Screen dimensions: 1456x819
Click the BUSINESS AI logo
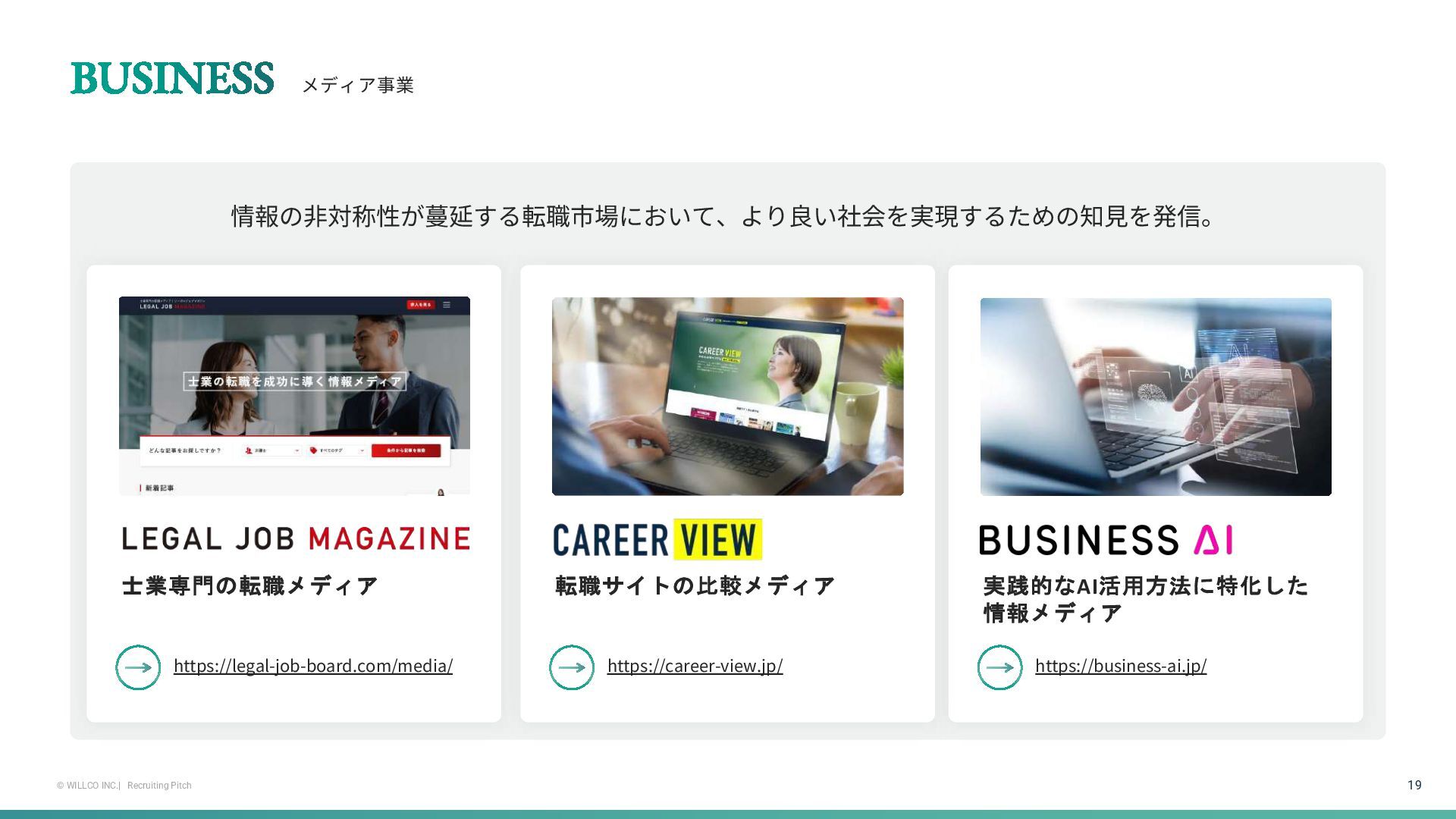point(1106,540)
